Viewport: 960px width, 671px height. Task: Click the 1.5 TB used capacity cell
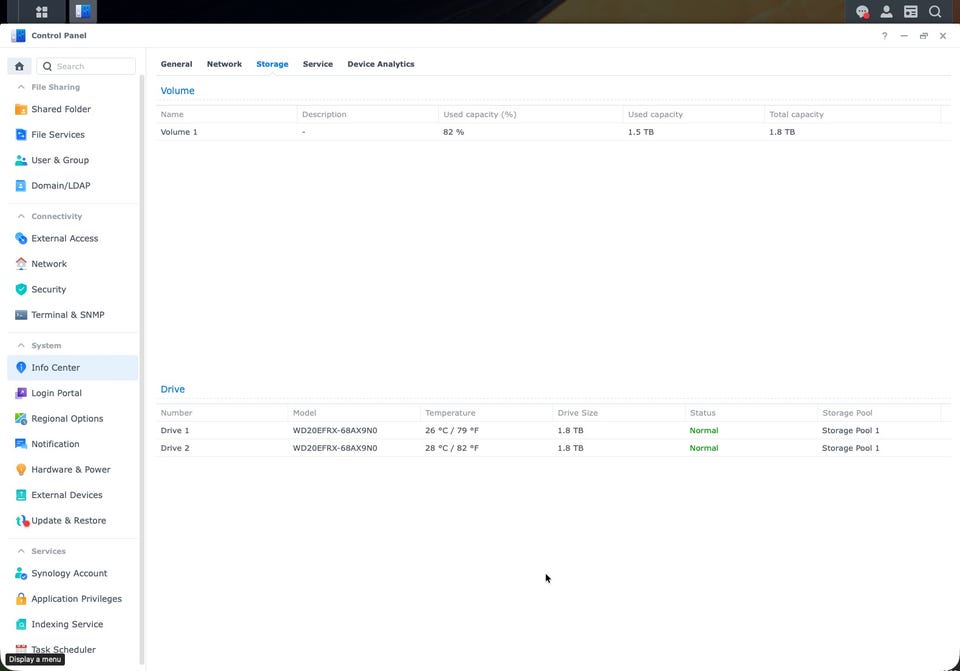(x=640, y=132)
